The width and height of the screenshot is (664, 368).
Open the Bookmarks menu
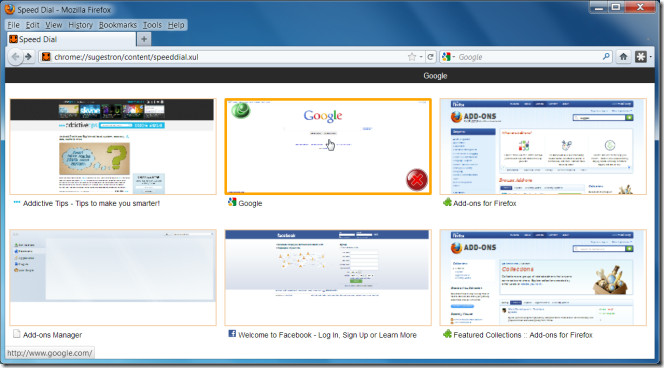[118, 25]
